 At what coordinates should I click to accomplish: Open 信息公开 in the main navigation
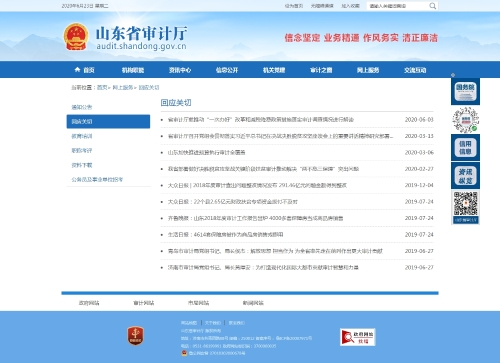coord(227,70)
